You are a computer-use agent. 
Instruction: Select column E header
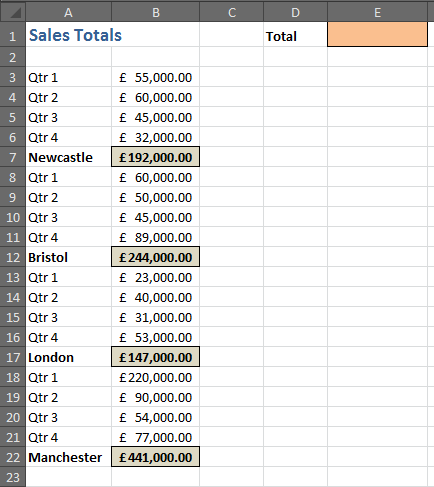377,12
